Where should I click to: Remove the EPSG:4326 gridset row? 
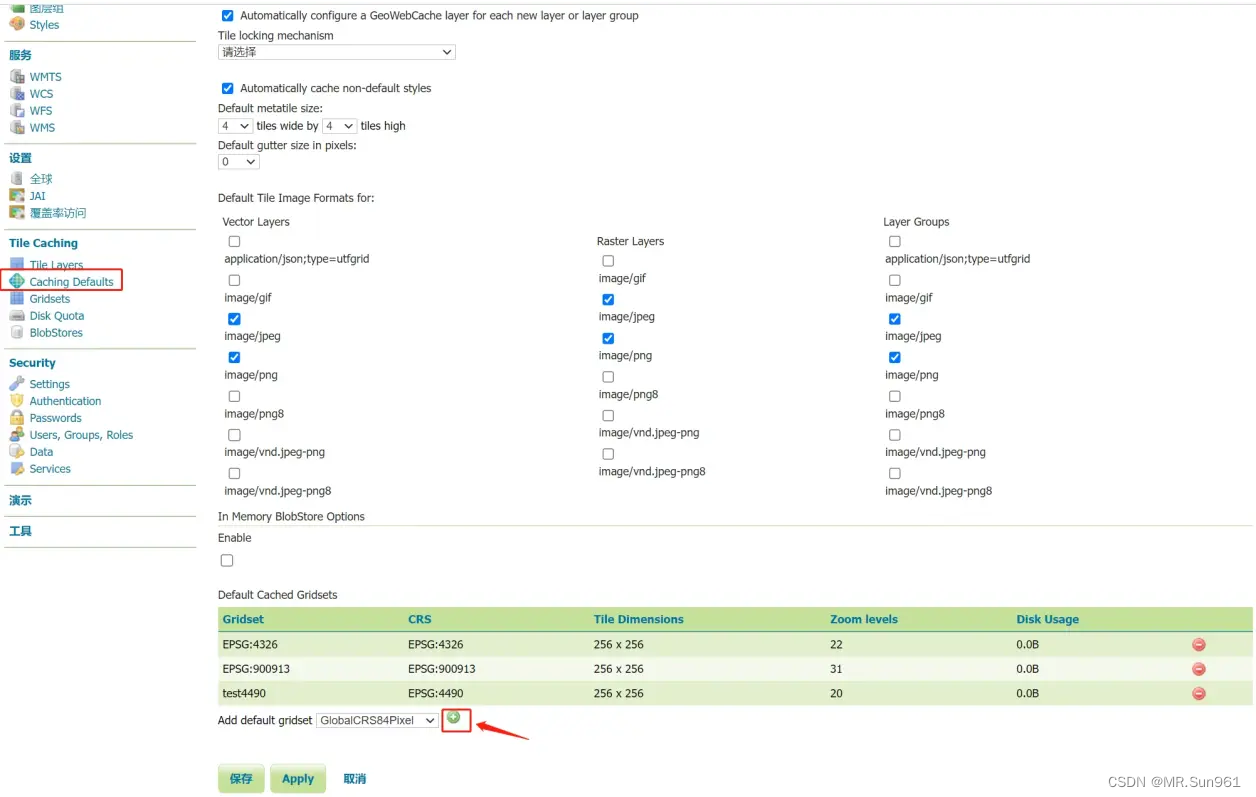(1199, 645)
